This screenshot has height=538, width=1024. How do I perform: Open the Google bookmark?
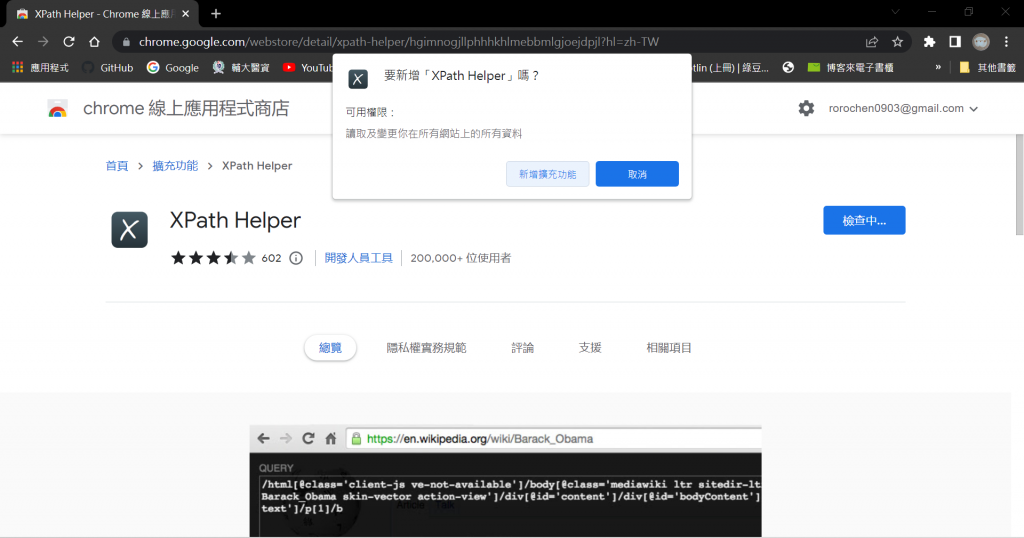click(x=173, y=67)
